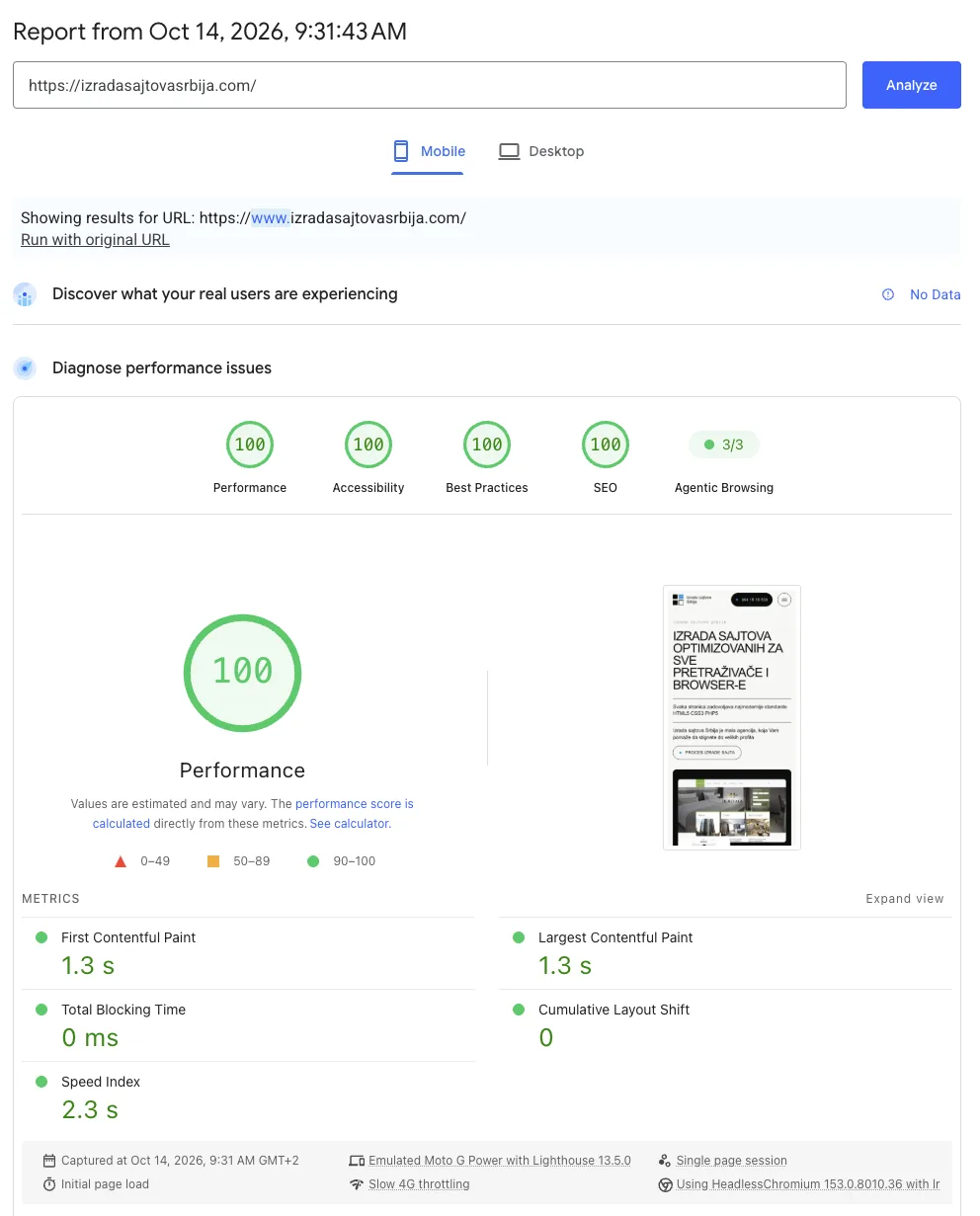Click the orange square 50–89 legend icon
Viewport: 980px width, 1216px height.
(213, 861)
